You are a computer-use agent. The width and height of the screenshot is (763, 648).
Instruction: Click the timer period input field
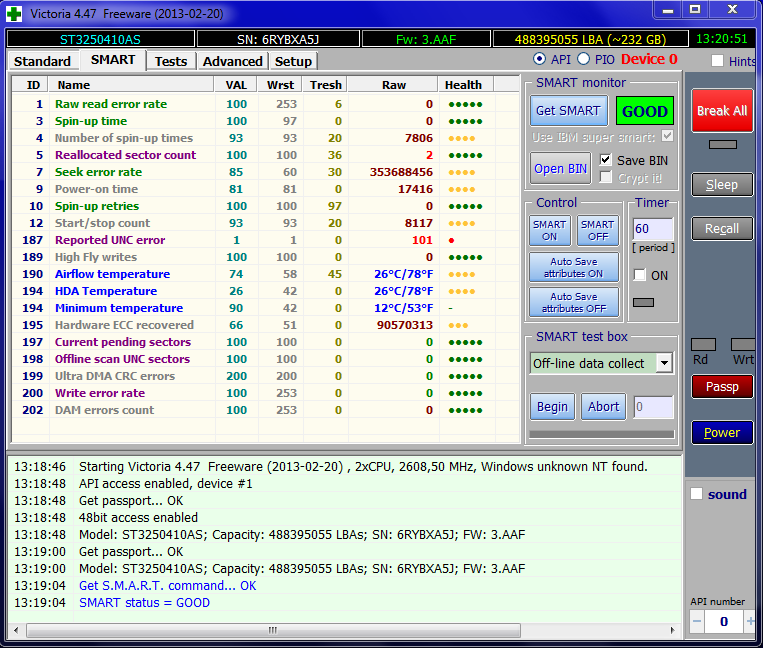(652, 229)
